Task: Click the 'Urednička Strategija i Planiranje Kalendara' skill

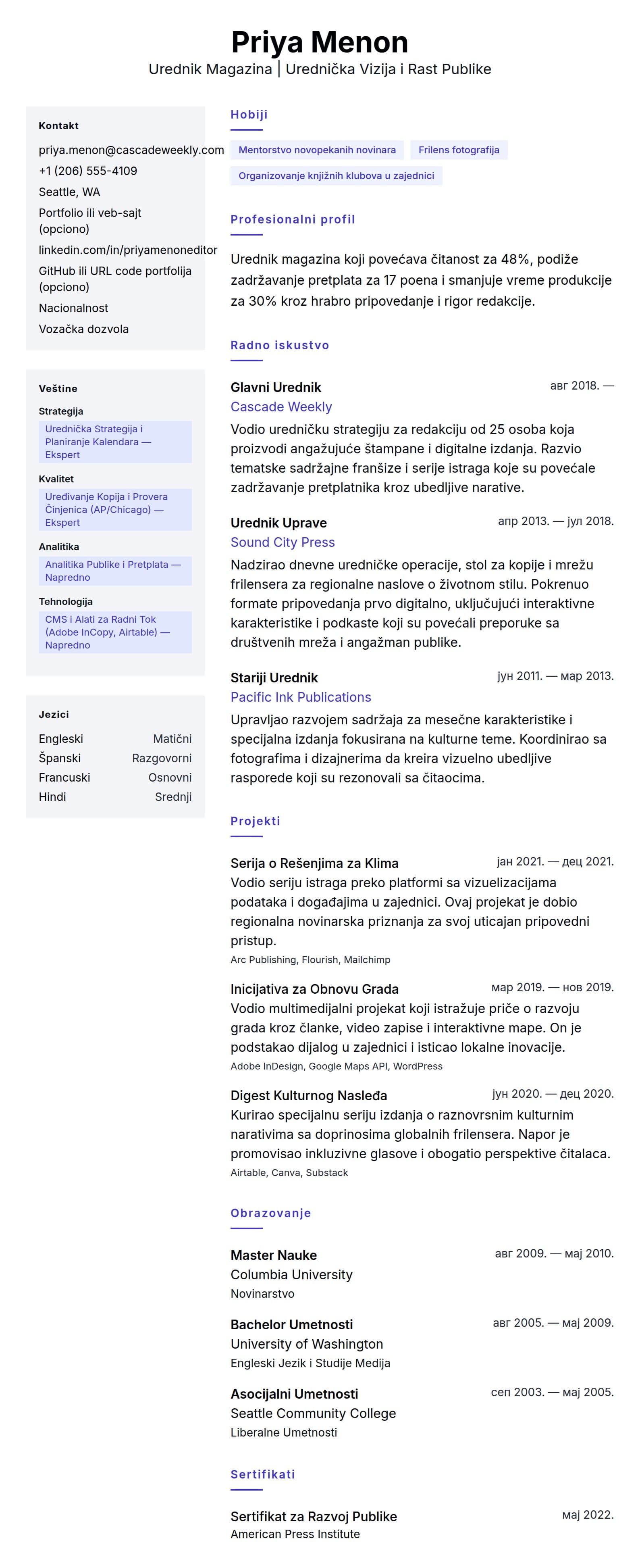Action: (x=114, y=442)
